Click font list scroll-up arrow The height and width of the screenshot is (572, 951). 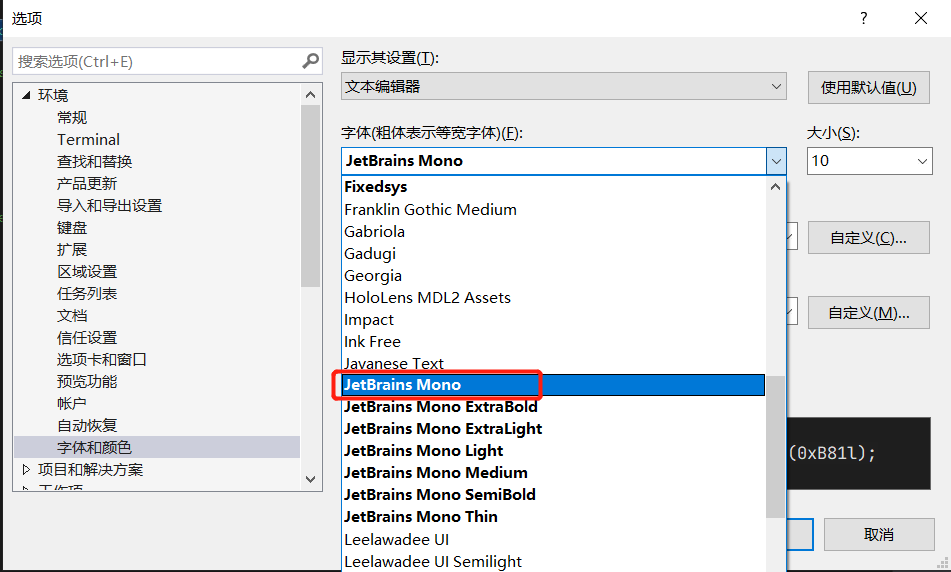click(x=775, y=187)
